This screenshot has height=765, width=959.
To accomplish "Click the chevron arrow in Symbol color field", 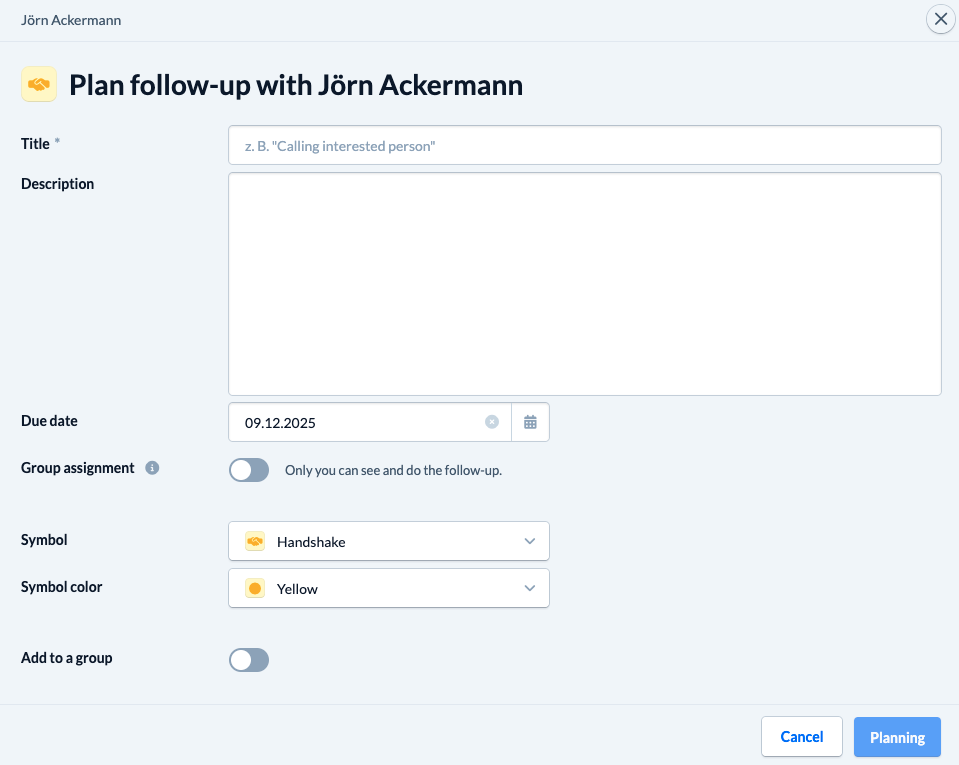I will coord(530,588).
